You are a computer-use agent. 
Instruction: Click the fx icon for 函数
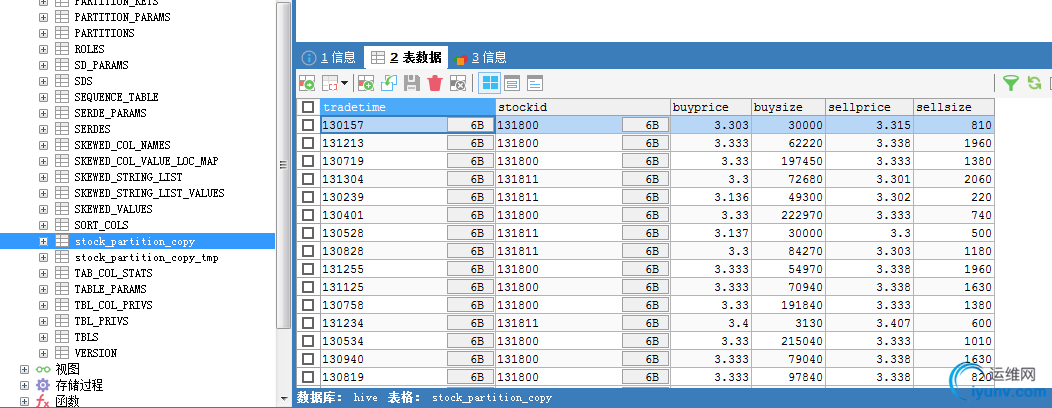pos(43,401)
